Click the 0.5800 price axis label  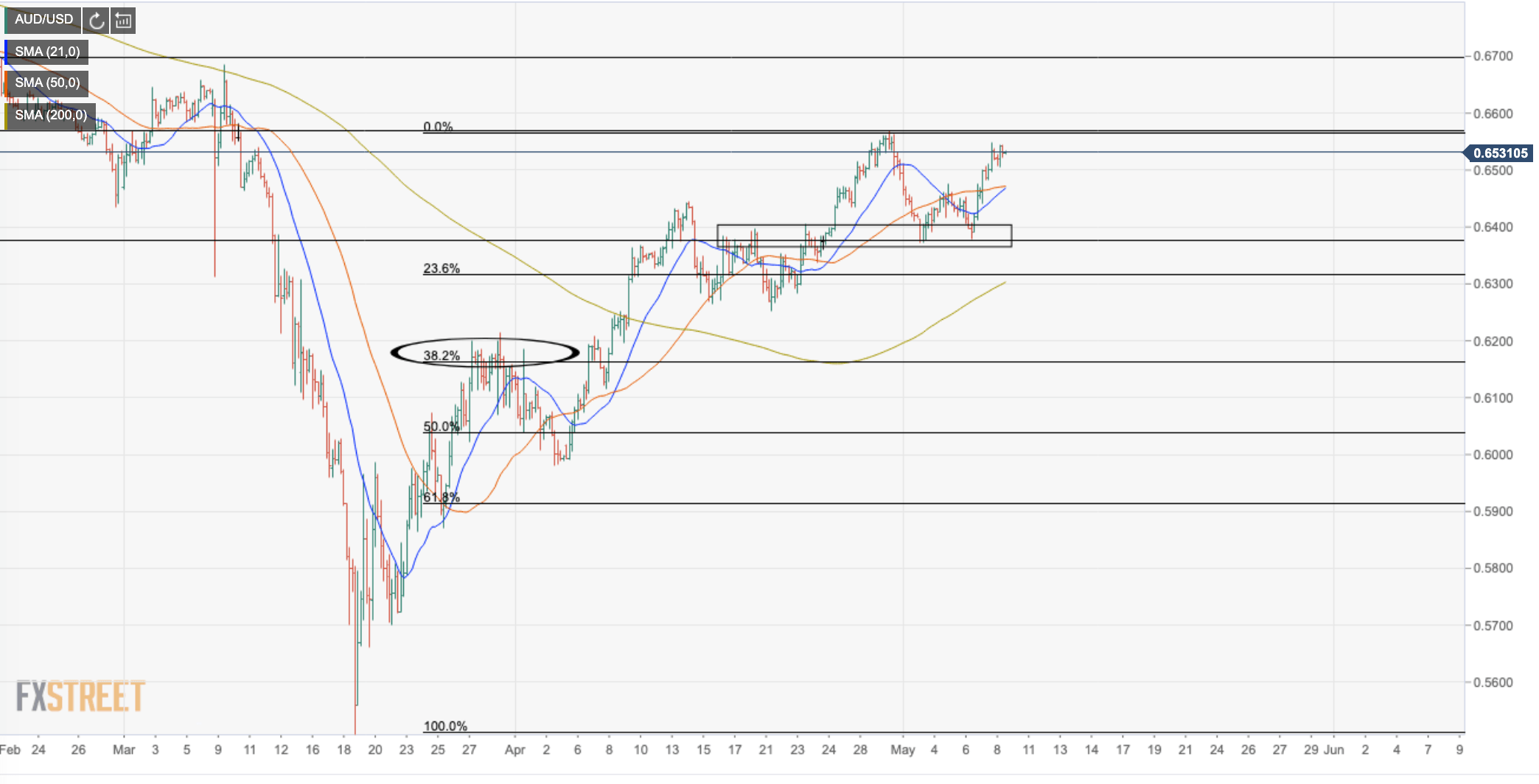(1493, 568)
